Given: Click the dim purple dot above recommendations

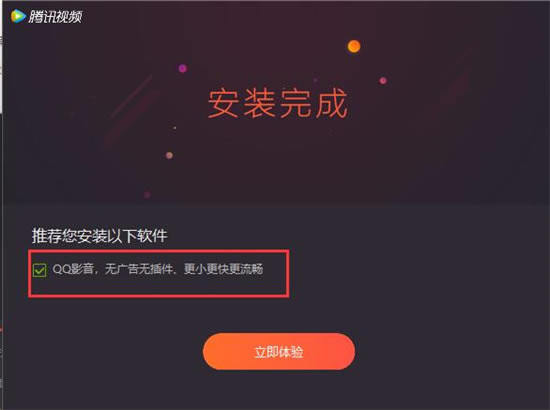Looking at the screenshot, I should coord(147,195).
